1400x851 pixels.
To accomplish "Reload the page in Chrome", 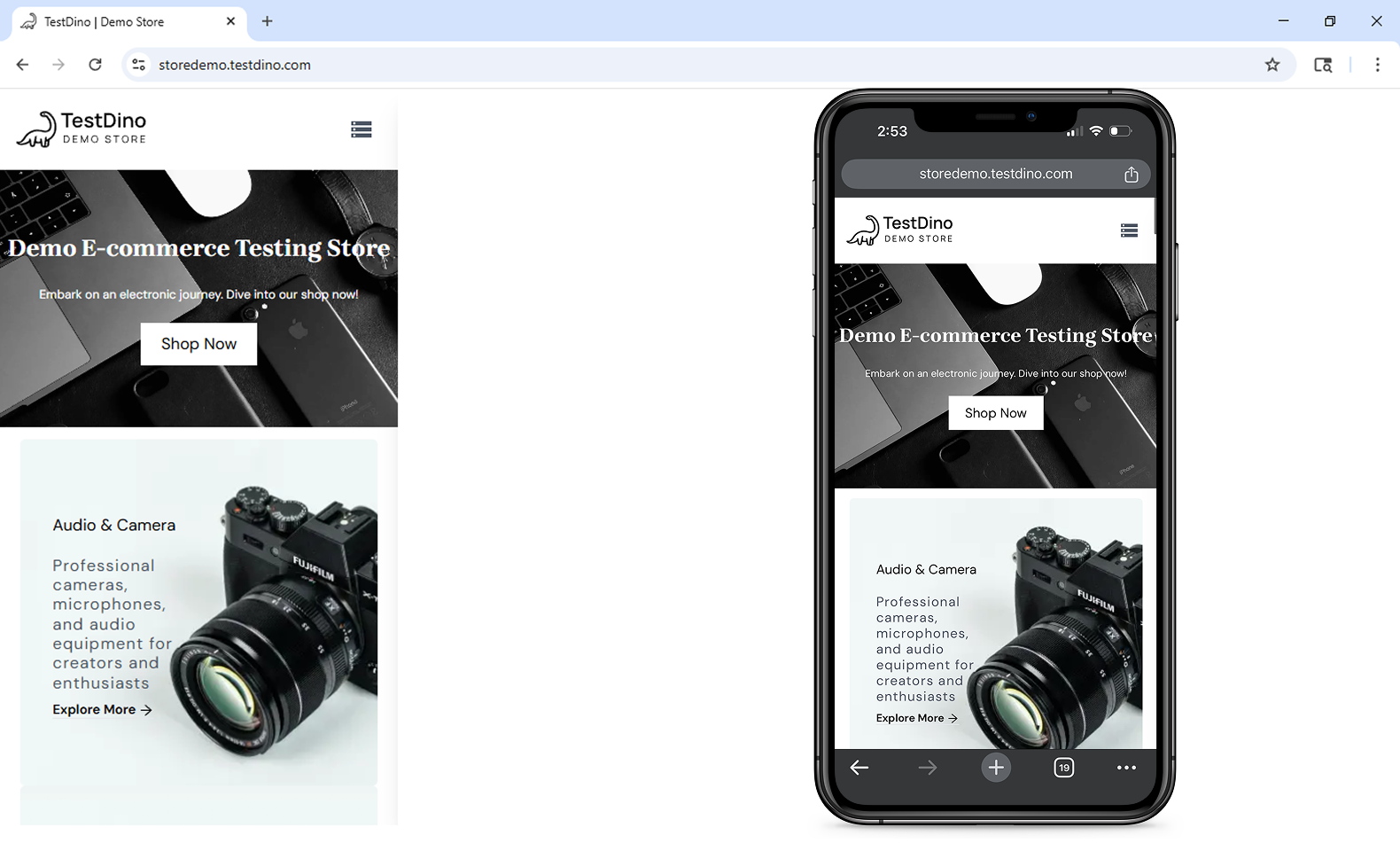I will [96, 65].
